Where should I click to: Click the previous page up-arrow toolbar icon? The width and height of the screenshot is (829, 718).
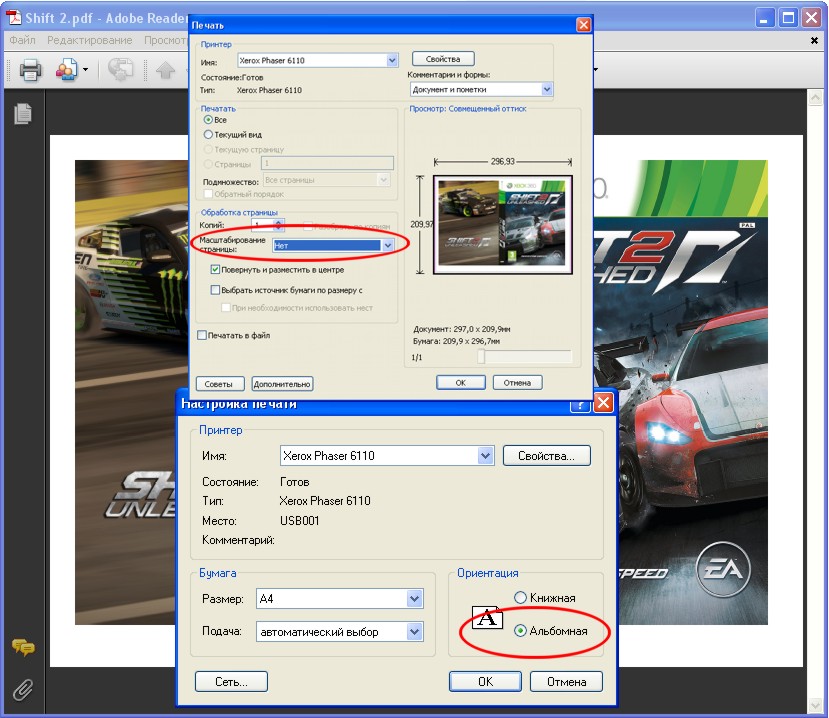(x=165, y=70)
